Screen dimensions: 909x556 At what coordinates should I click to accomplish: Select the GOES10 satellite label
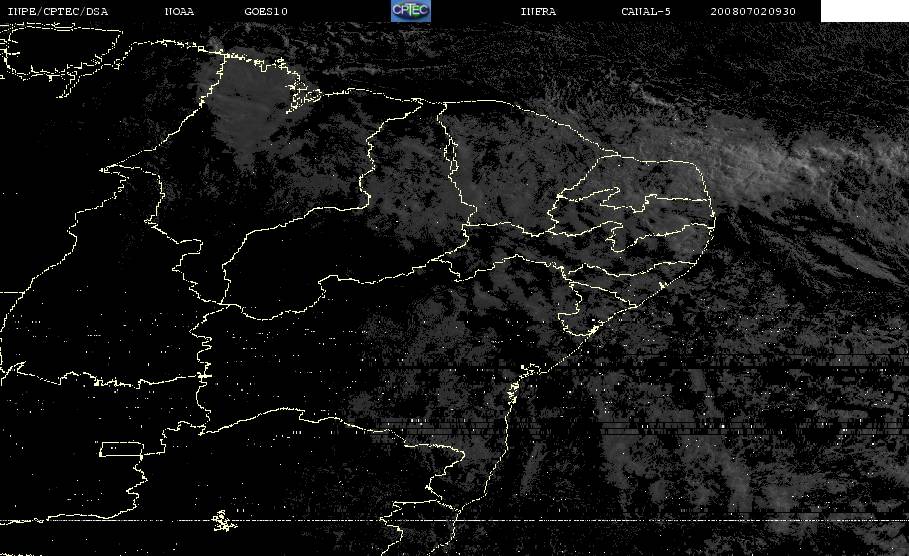point(266,11)
